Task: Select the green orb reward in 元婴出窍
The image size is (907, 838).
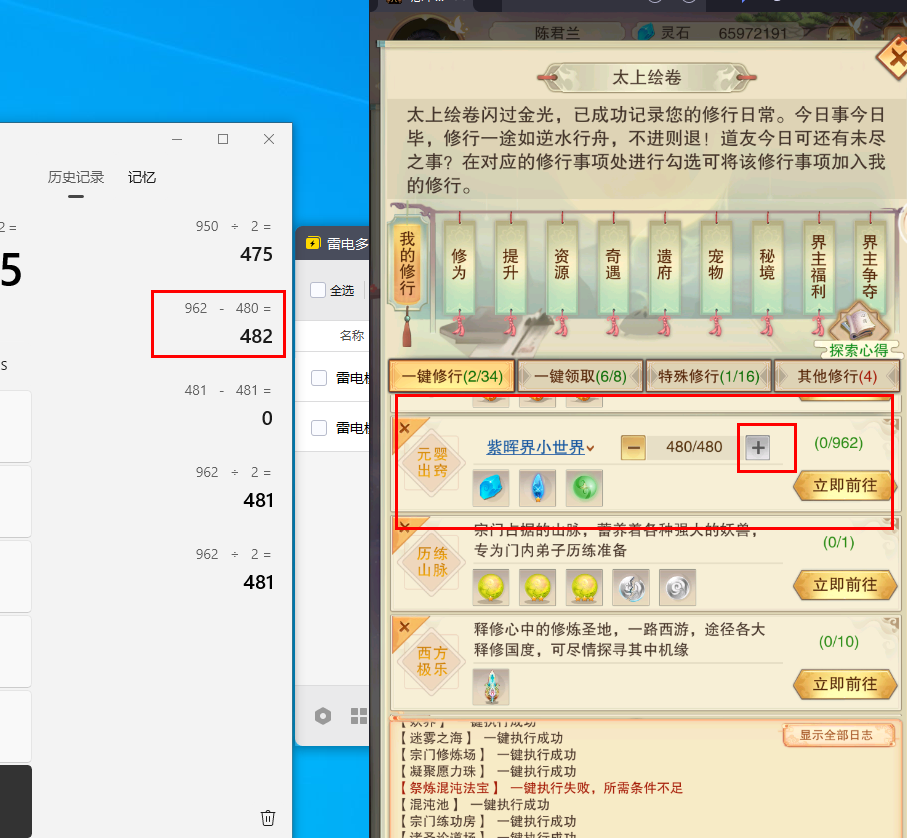Action: click(584, 488)
